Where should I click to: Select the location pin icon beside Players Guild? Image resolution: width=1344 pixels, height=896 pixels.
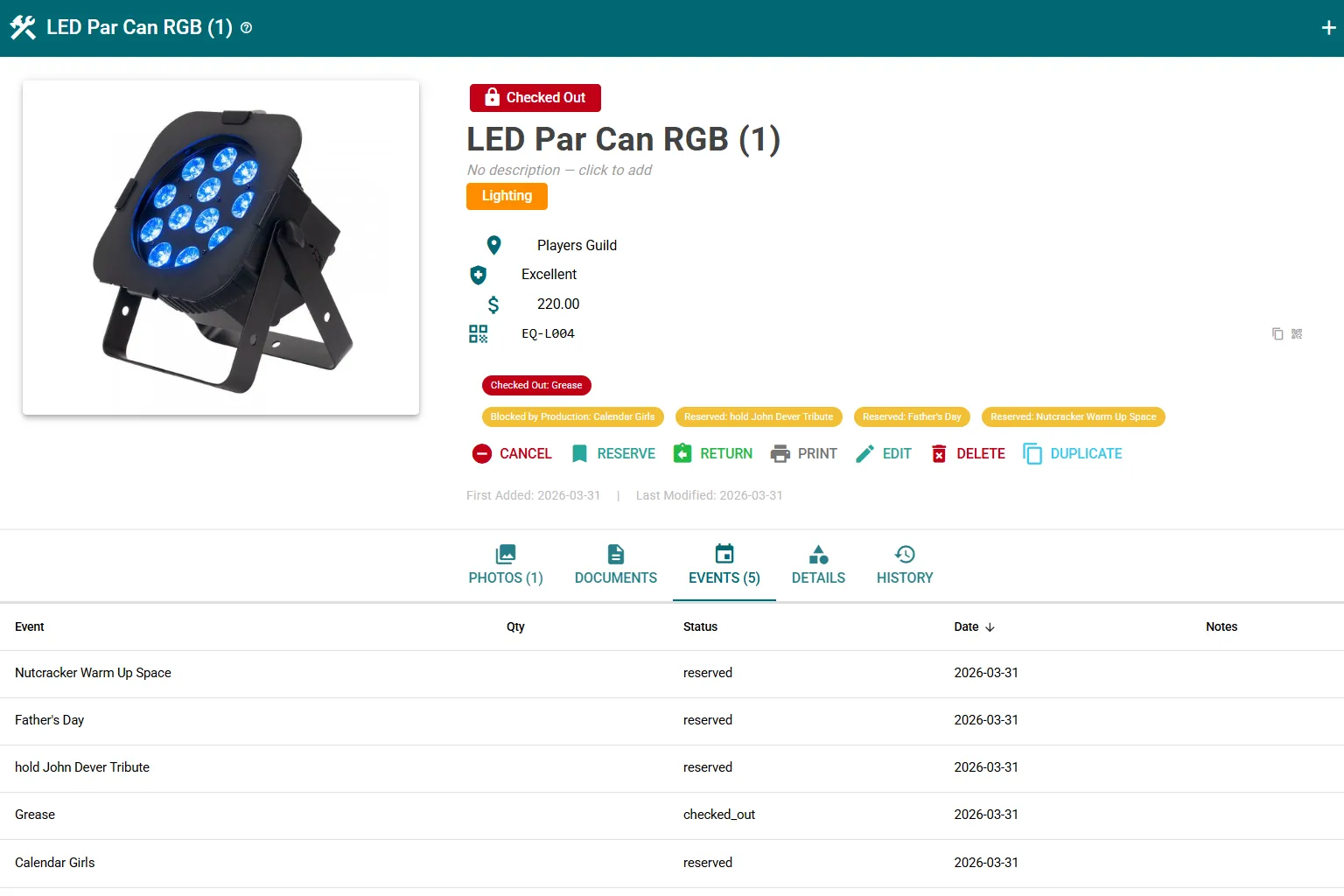[x=493, y=245]
